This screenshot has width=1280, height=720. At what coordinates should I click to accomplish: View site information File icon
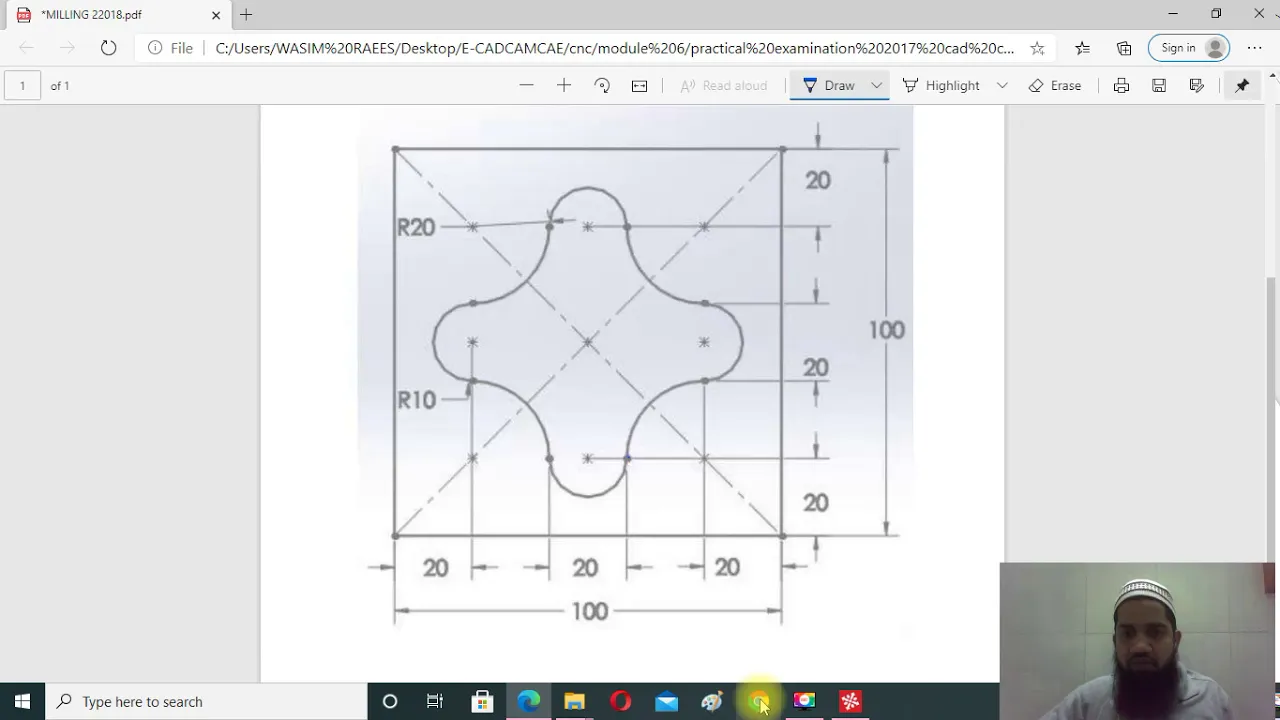[170, 48]
